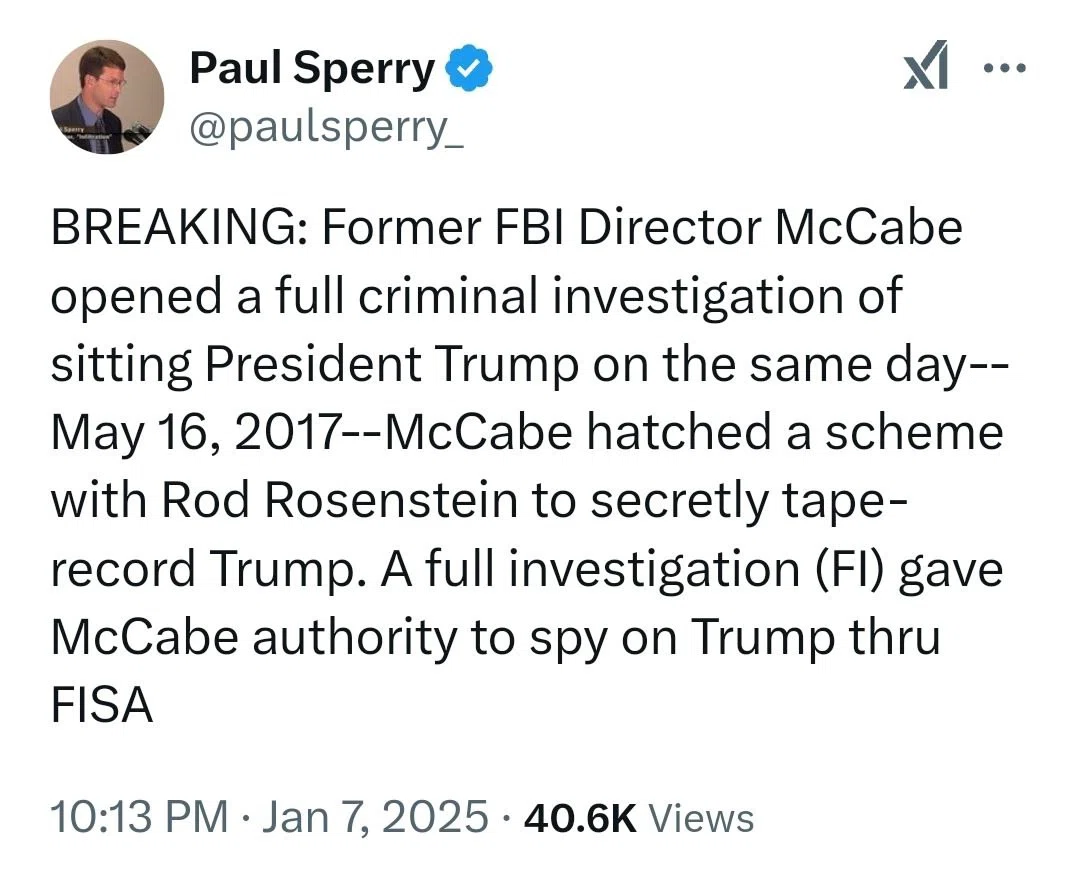Click the Jan 7, 2025 date
Viewport: 1080px width, 878px height.
click(375, 817)
